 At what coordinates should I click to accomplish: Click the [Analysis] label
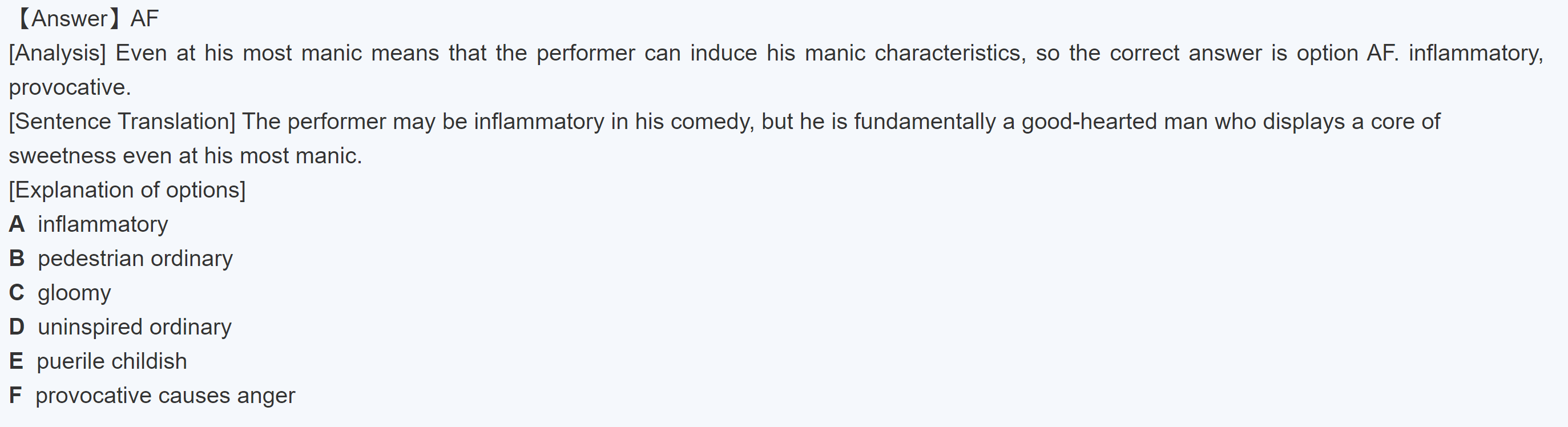point(57,54)
